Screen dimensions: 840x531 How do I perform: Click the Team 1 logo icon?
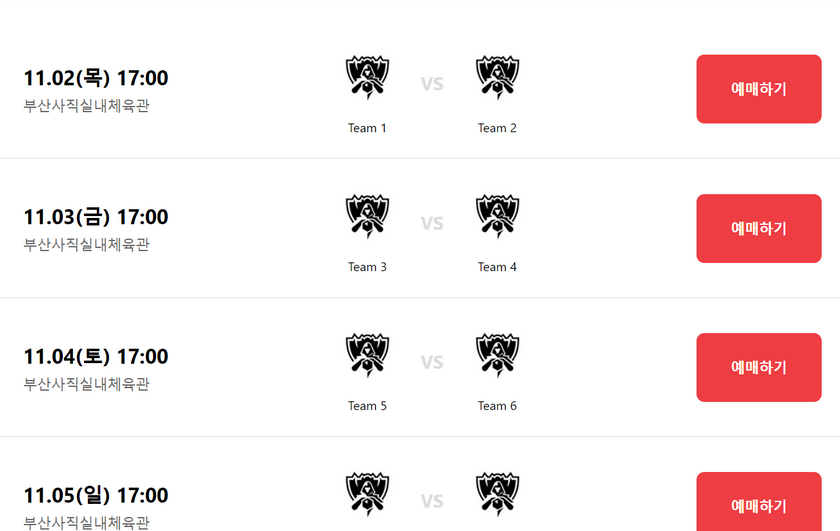click(367, 77)
